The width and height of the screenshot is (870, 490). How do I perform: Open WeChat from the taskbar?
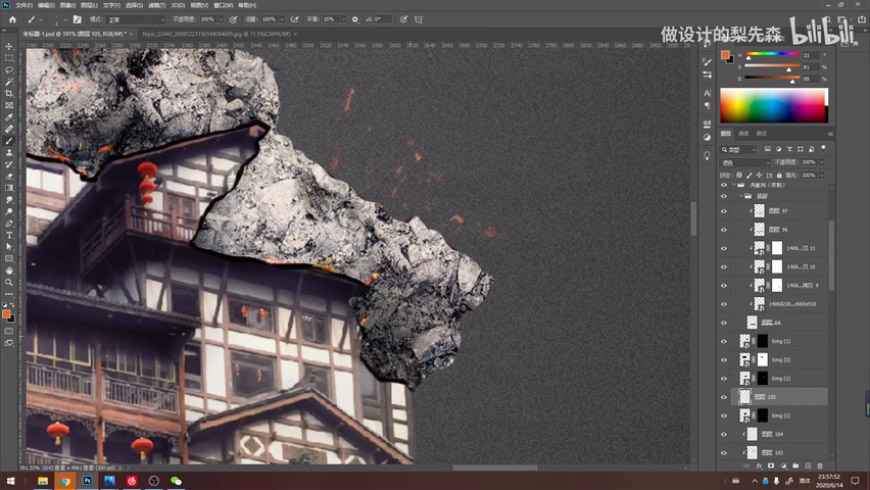pos(176,481)
